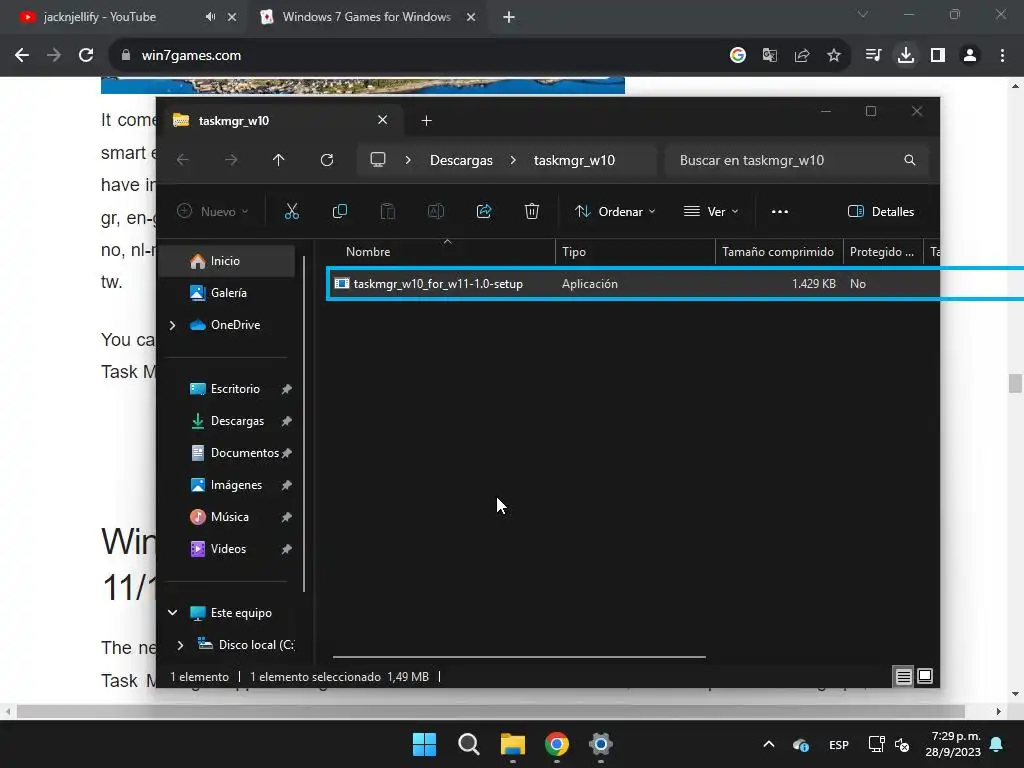Select OneDrive in the navigation pane

pyautogui.click(x=226, y=325)
